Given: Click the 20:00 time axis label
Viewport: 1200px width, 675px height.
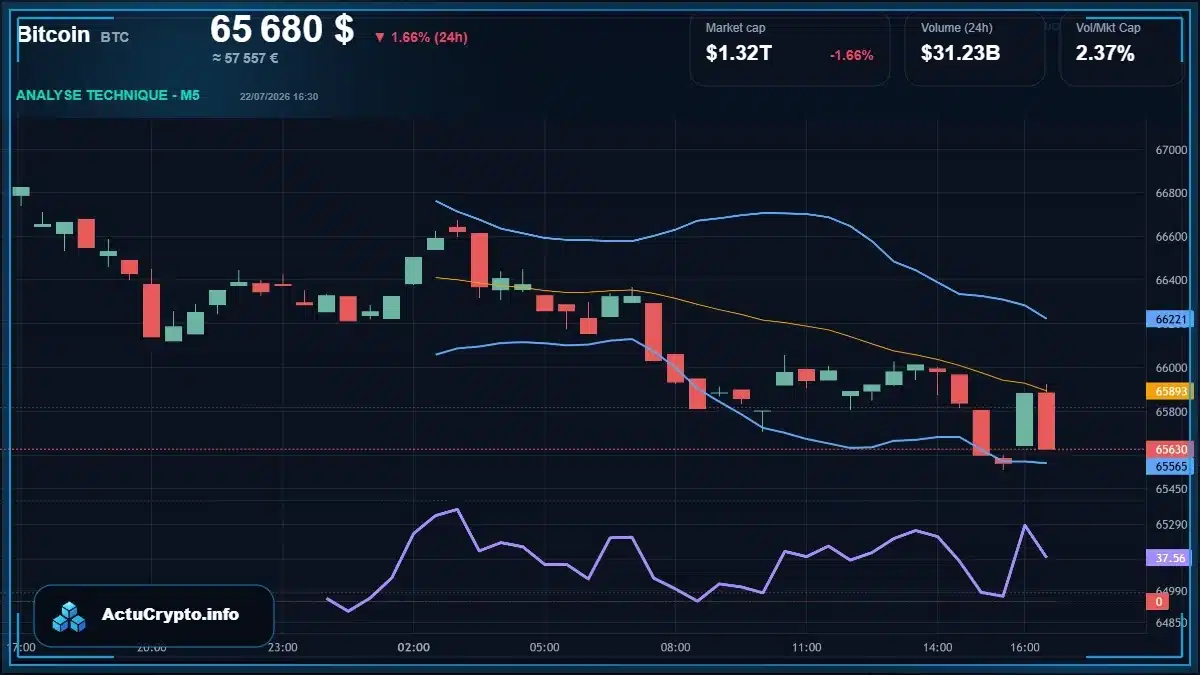Looking at the screenshot, I should [x=152, y=647].
